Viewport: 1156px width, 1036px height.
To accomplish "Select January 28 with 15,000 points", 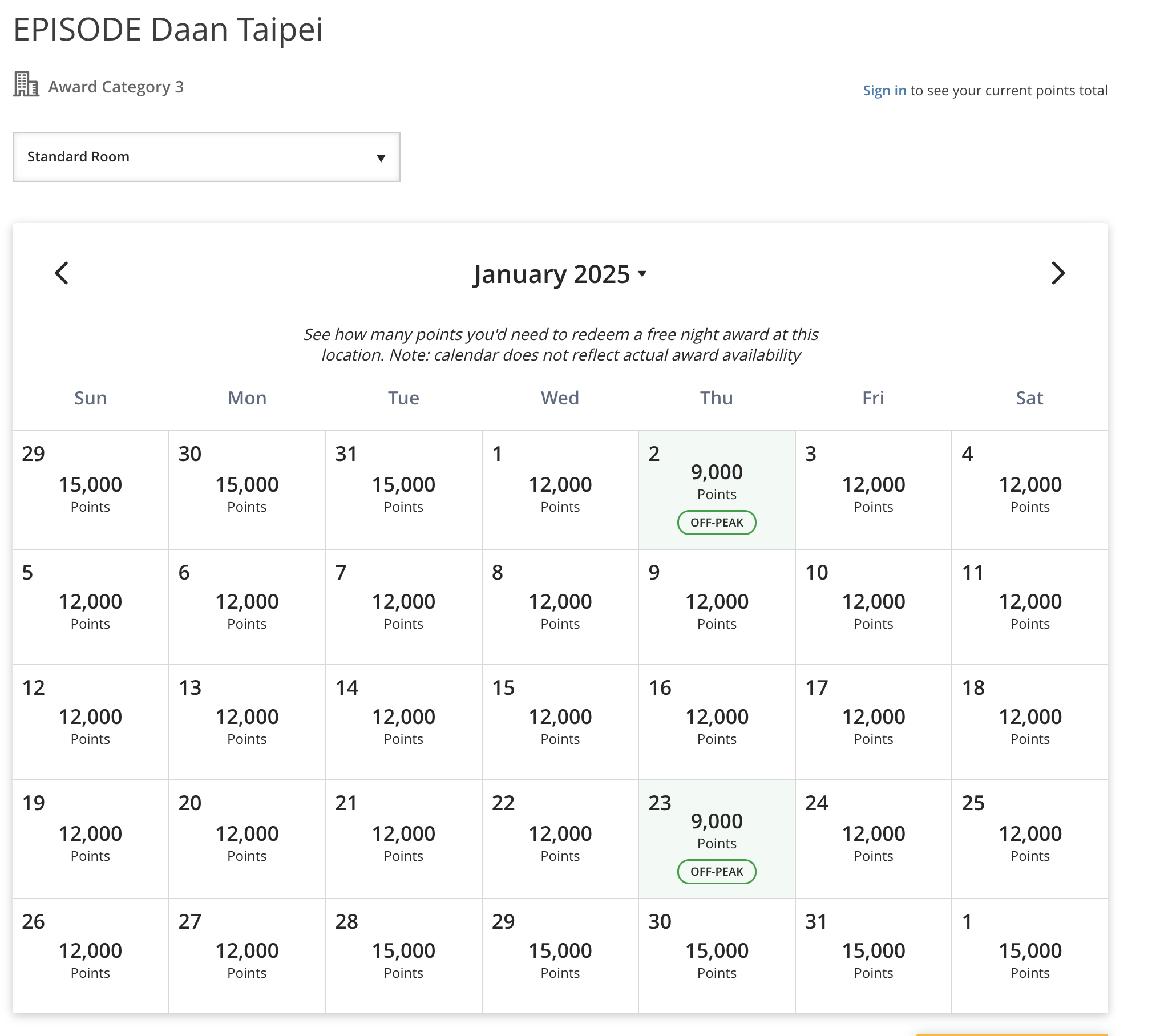I will pos(403,956).
